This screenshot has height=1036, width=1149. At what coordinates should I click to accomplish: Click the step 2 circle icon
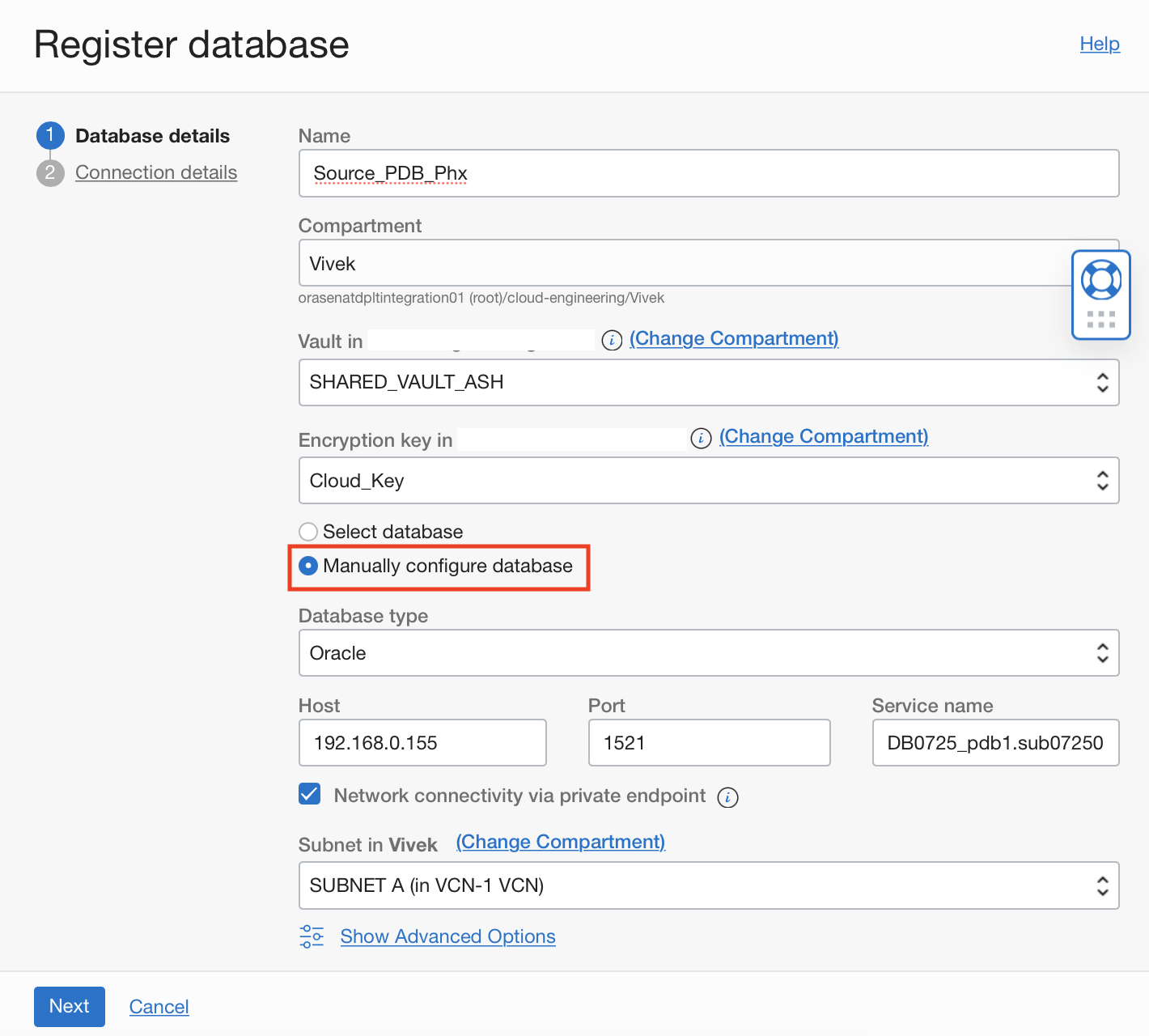coord(50,172)
